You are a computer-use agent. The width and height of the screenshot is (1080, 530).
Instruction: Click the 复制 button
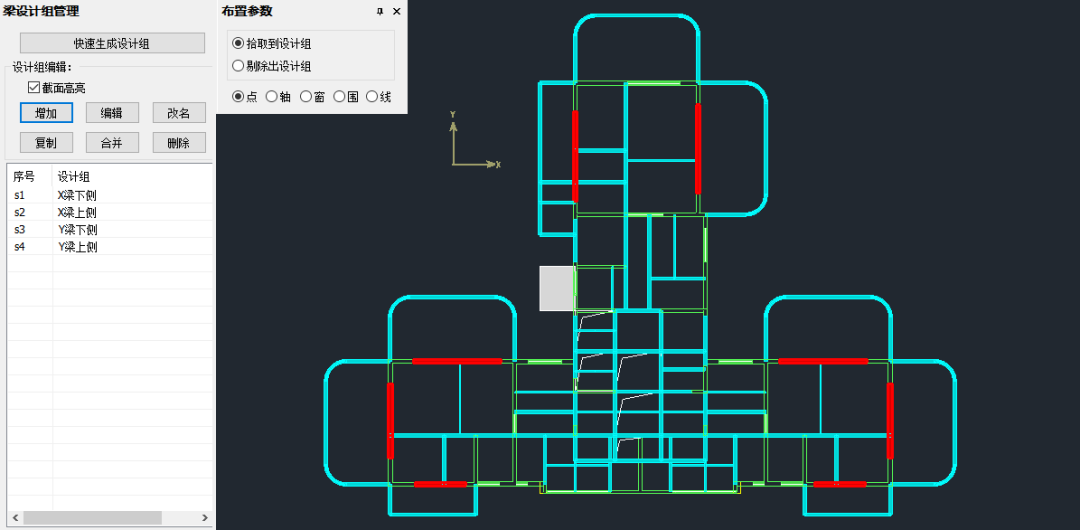[x=46, y=143]
